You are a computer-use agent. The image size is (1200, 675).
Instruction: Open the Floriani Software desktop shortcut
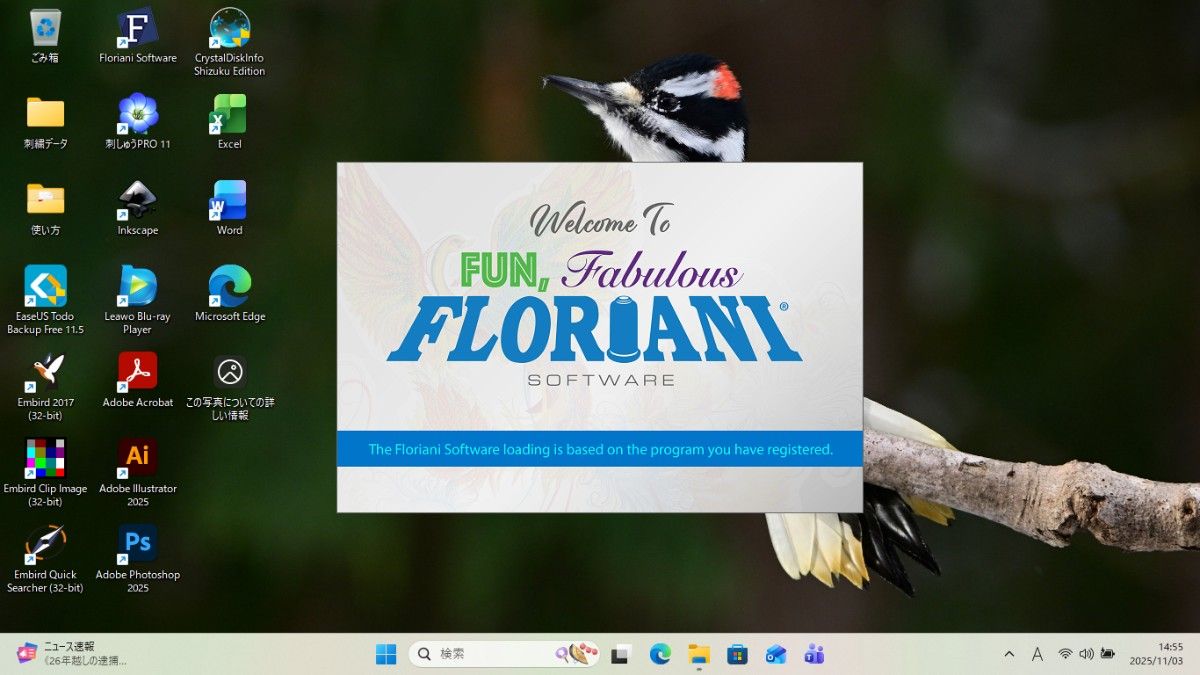click(138, 28)
